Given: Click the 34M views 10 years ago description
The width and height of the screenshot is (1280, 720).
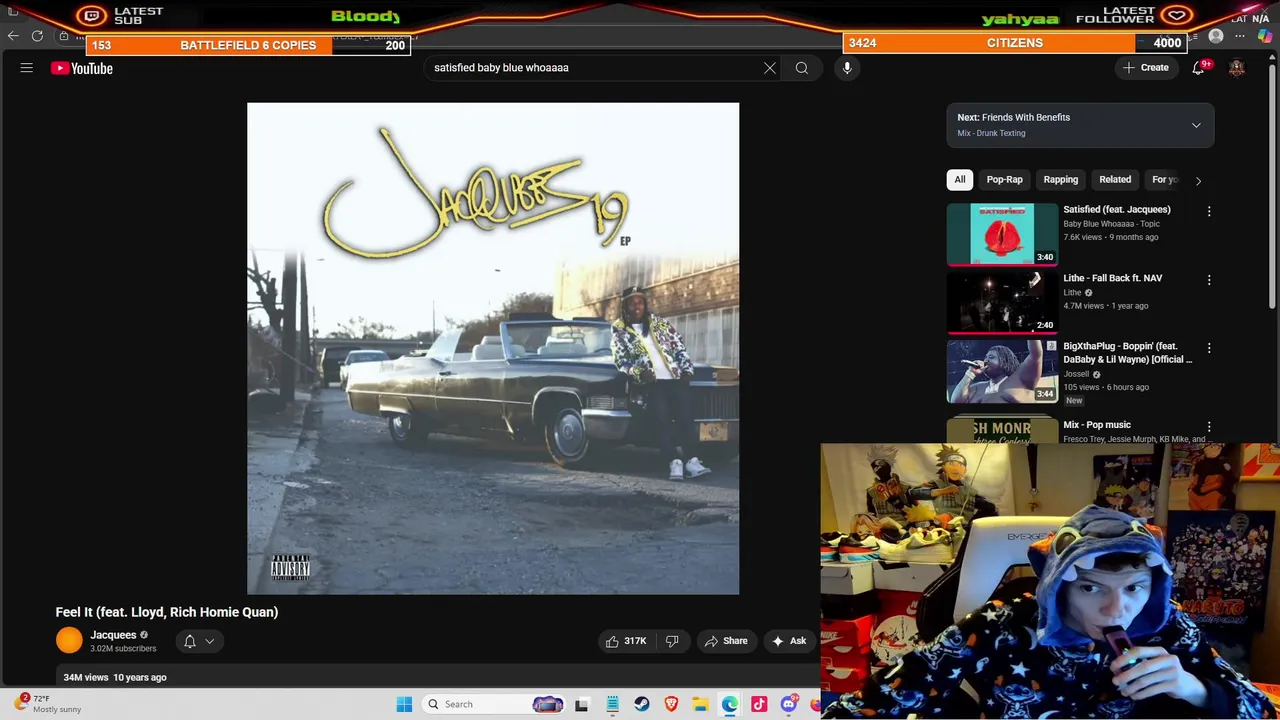Looking at the screenshot, I should pos(115,678).
